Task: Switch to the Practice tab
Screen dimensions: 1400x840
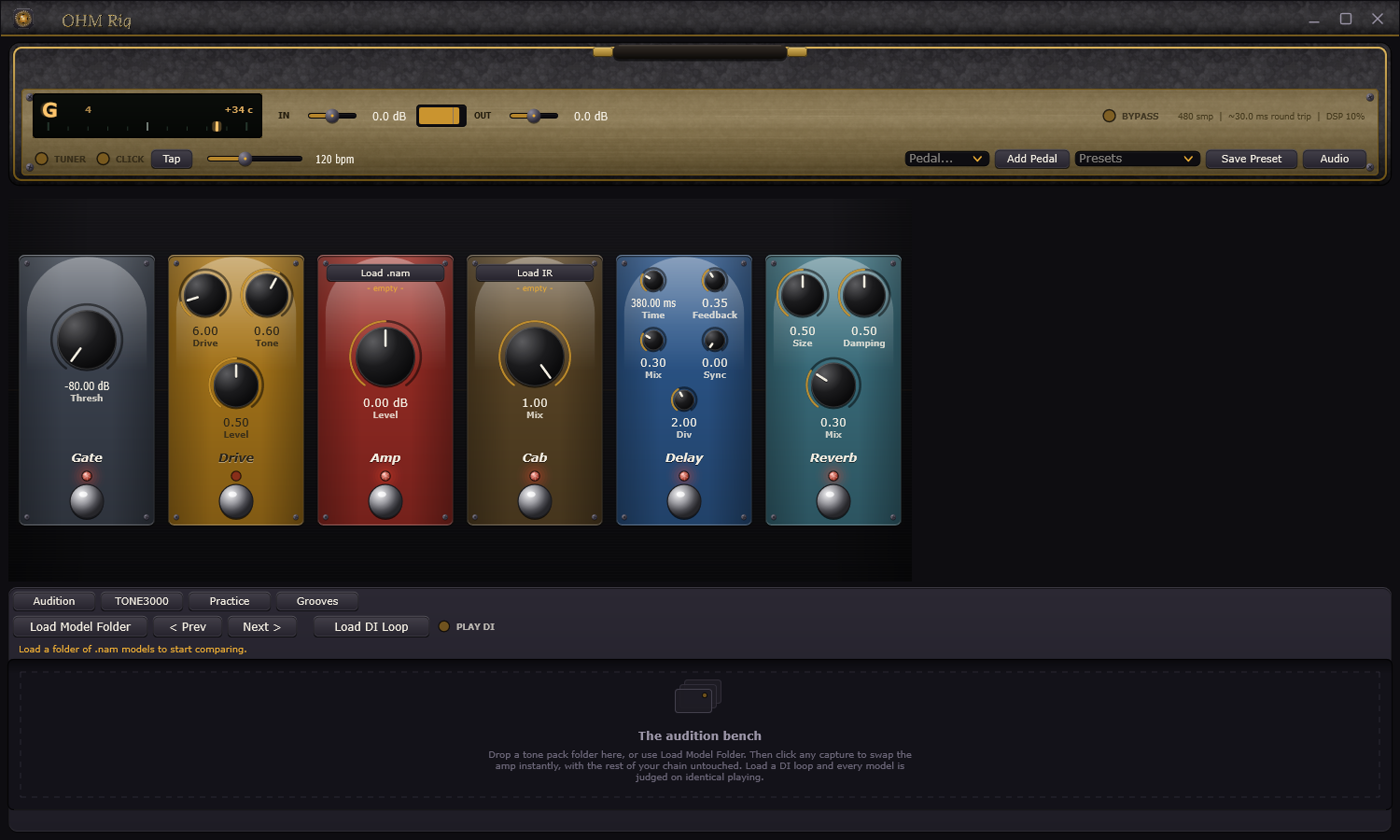Action: click(x=229, y=601)
